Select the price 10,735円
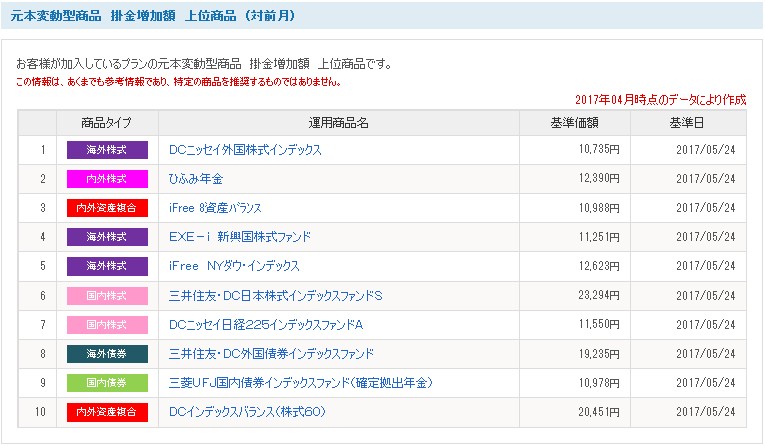 tap(599, 149)
